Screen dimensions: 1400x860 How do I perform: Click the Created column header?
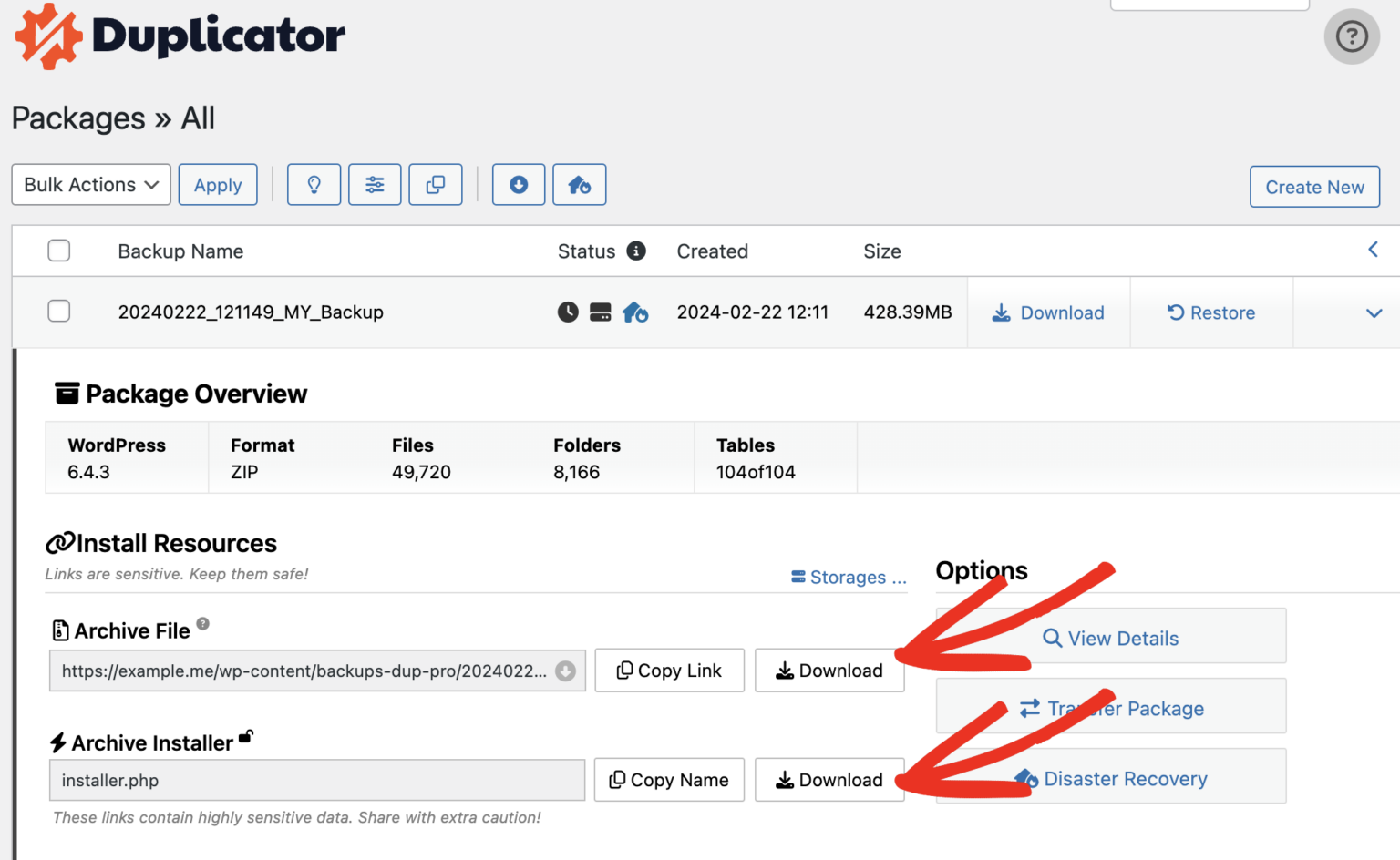[713, 251]
